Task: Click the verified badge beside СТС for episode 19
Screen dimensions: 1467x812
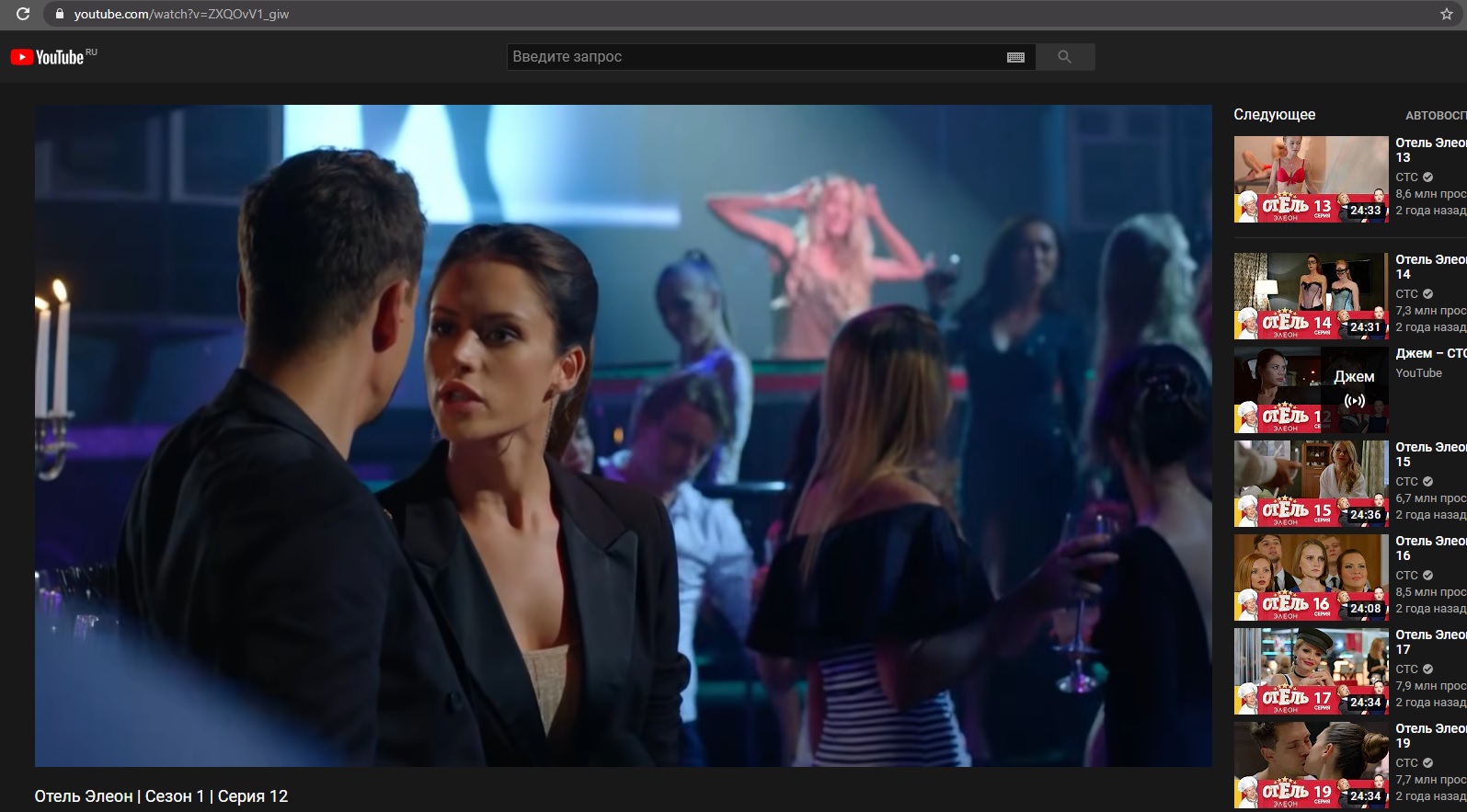Action: 1427,763
